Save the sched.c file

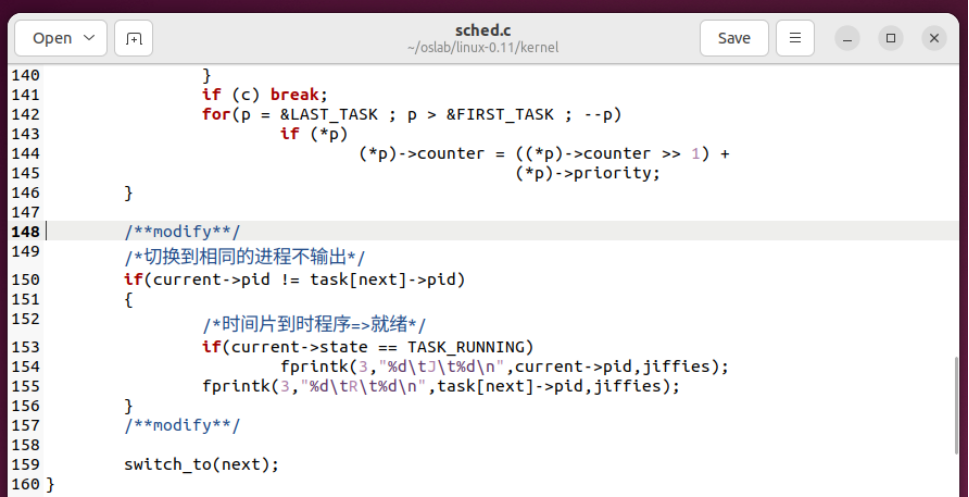[x=734, y=38]
